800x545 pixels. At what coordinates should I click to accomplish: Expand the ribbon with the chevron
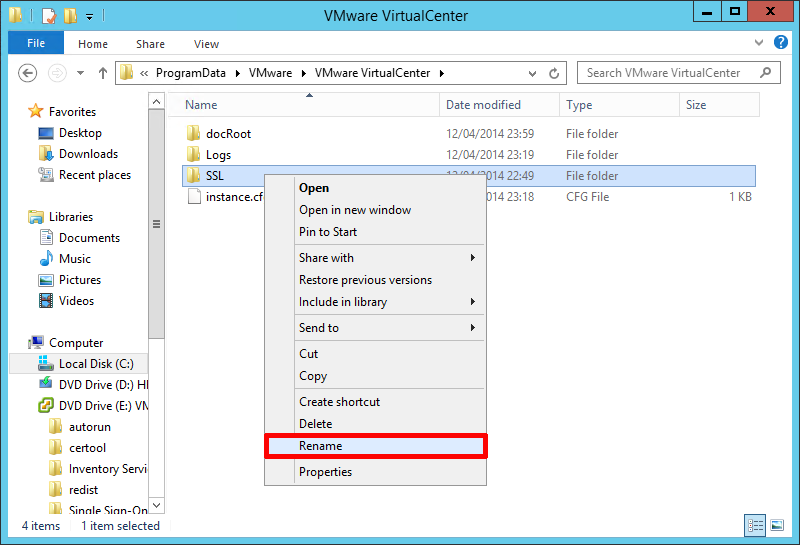pos(759,42)
